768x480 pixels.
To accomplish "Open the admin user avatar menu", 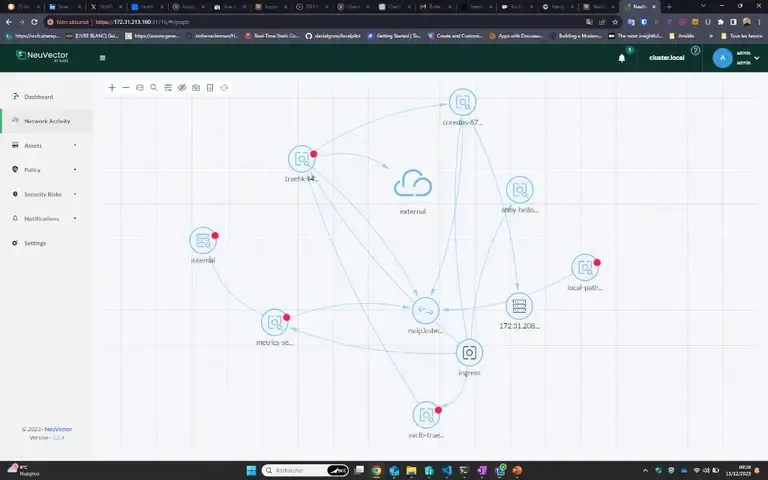I will (722, 58).
